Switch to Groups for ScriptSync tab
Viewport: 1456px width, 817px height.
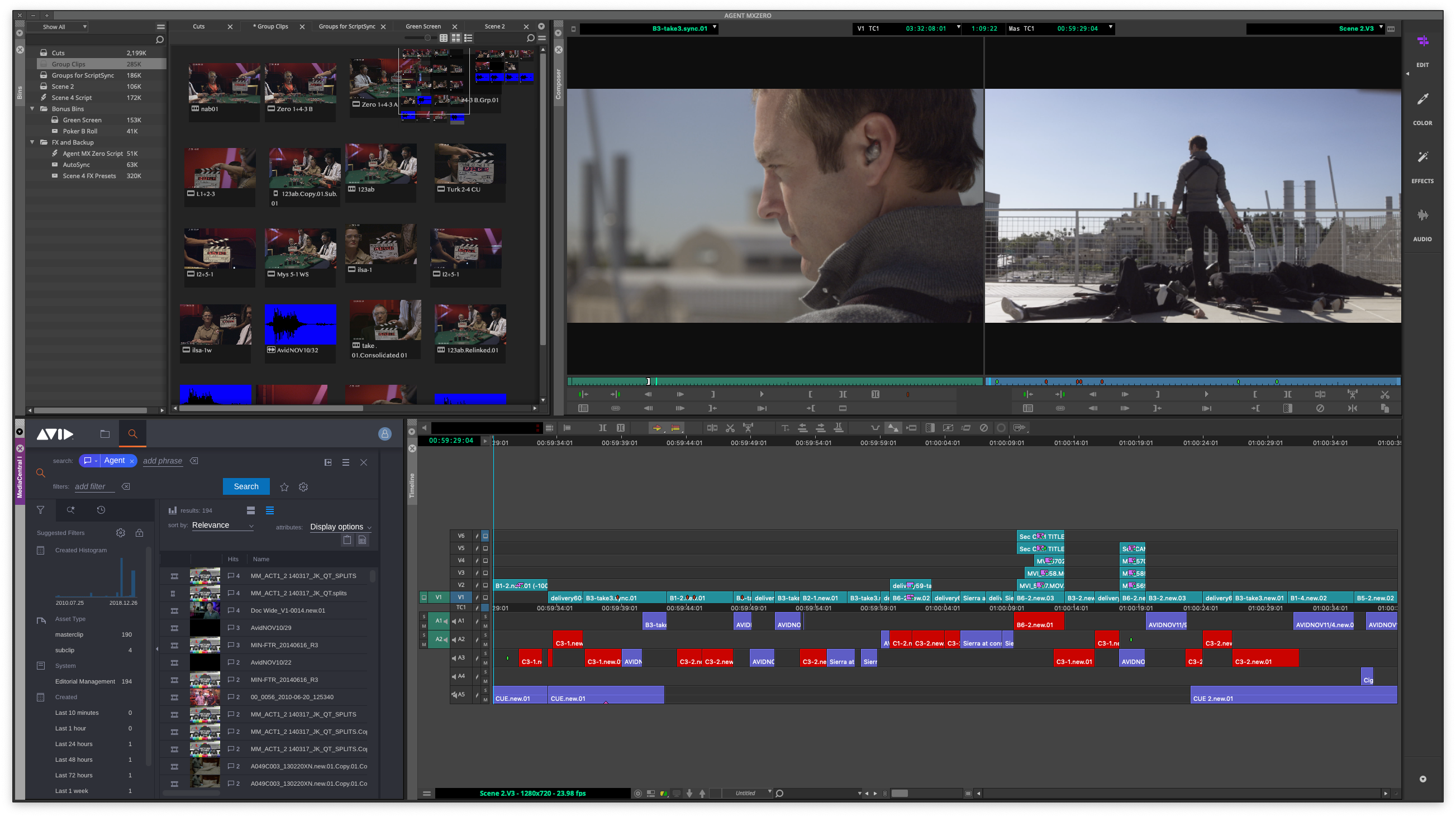(347, 27)
